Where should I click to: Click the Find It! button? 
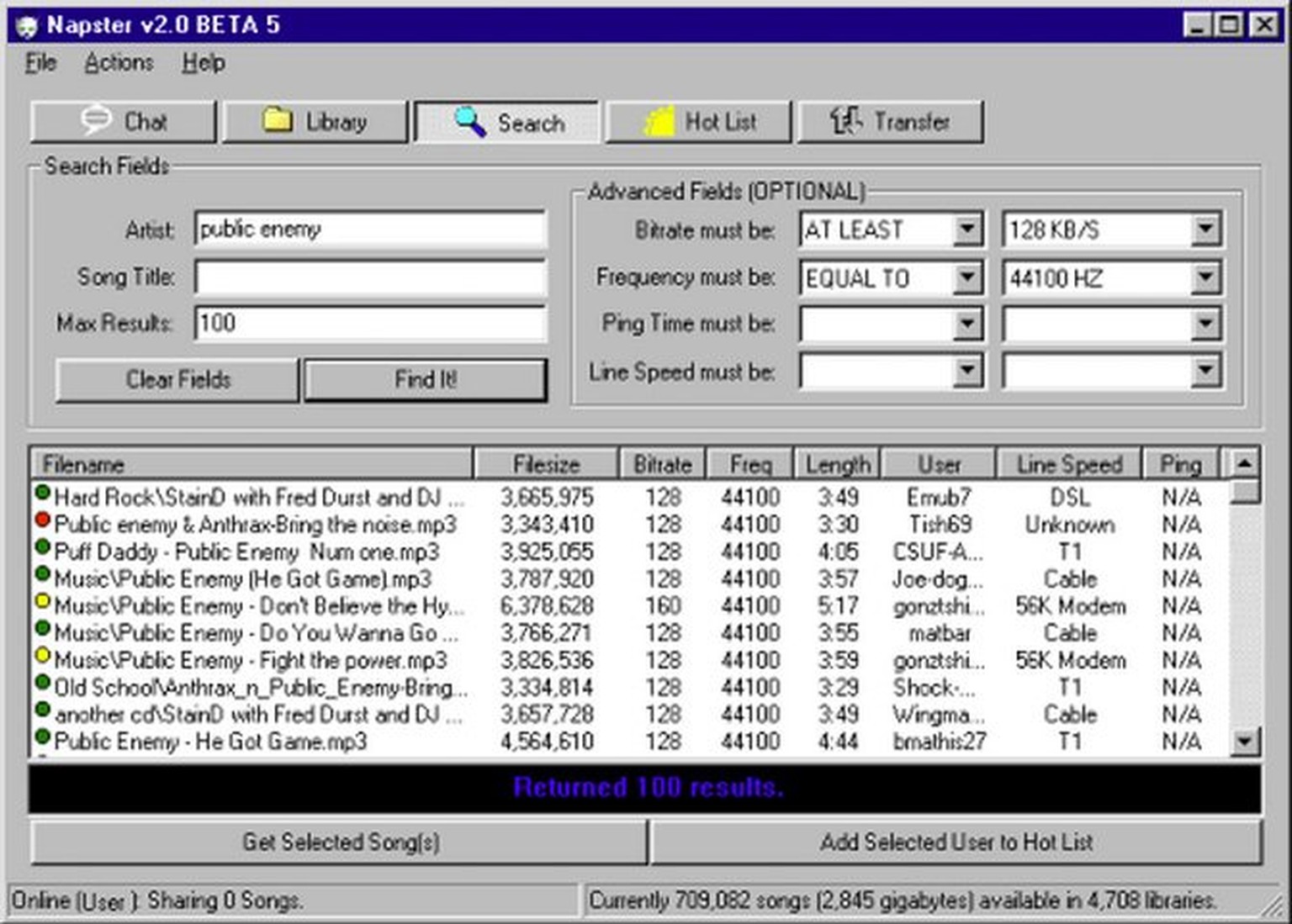pos(426,380)
